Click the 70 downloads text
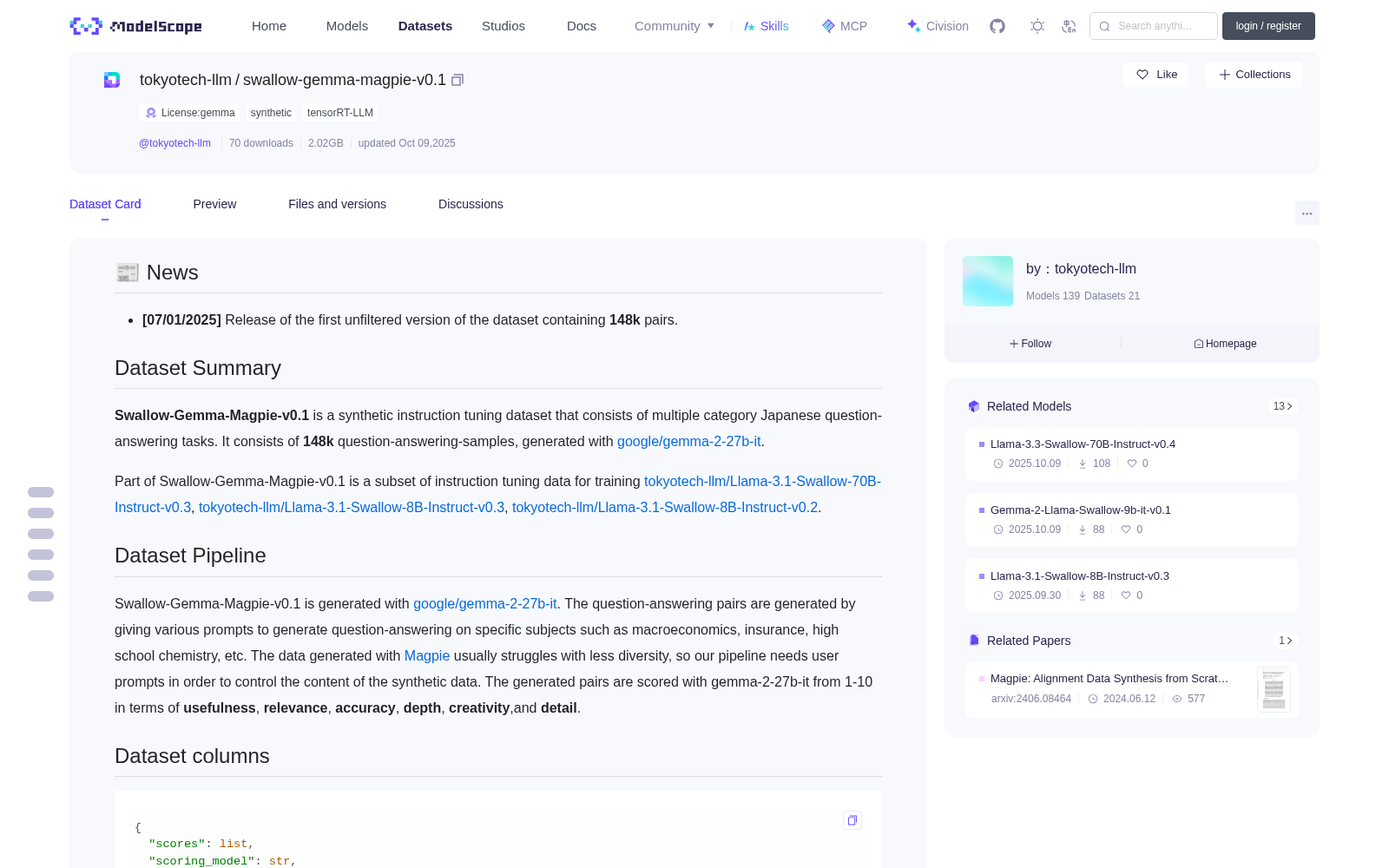Image resolution: width=1389 pixels, height=868 pixels. pyautogui.click(x=261, y=143)
